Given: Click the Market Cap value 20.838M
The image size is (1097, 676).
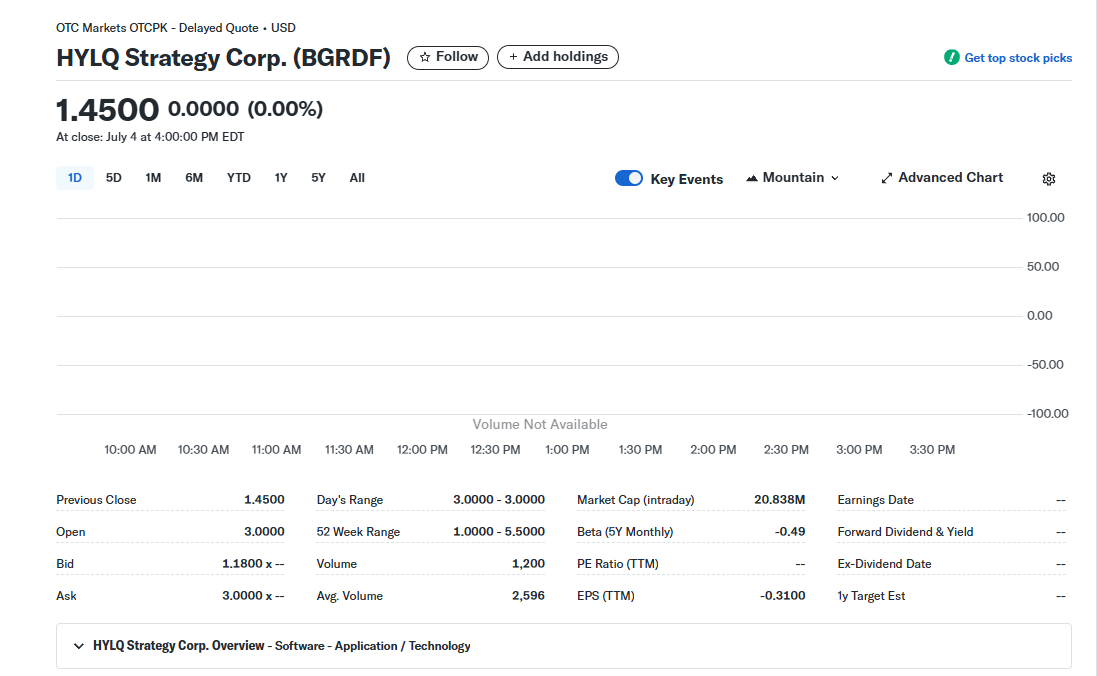Looking at the screenshot, I should pos(779,500).
